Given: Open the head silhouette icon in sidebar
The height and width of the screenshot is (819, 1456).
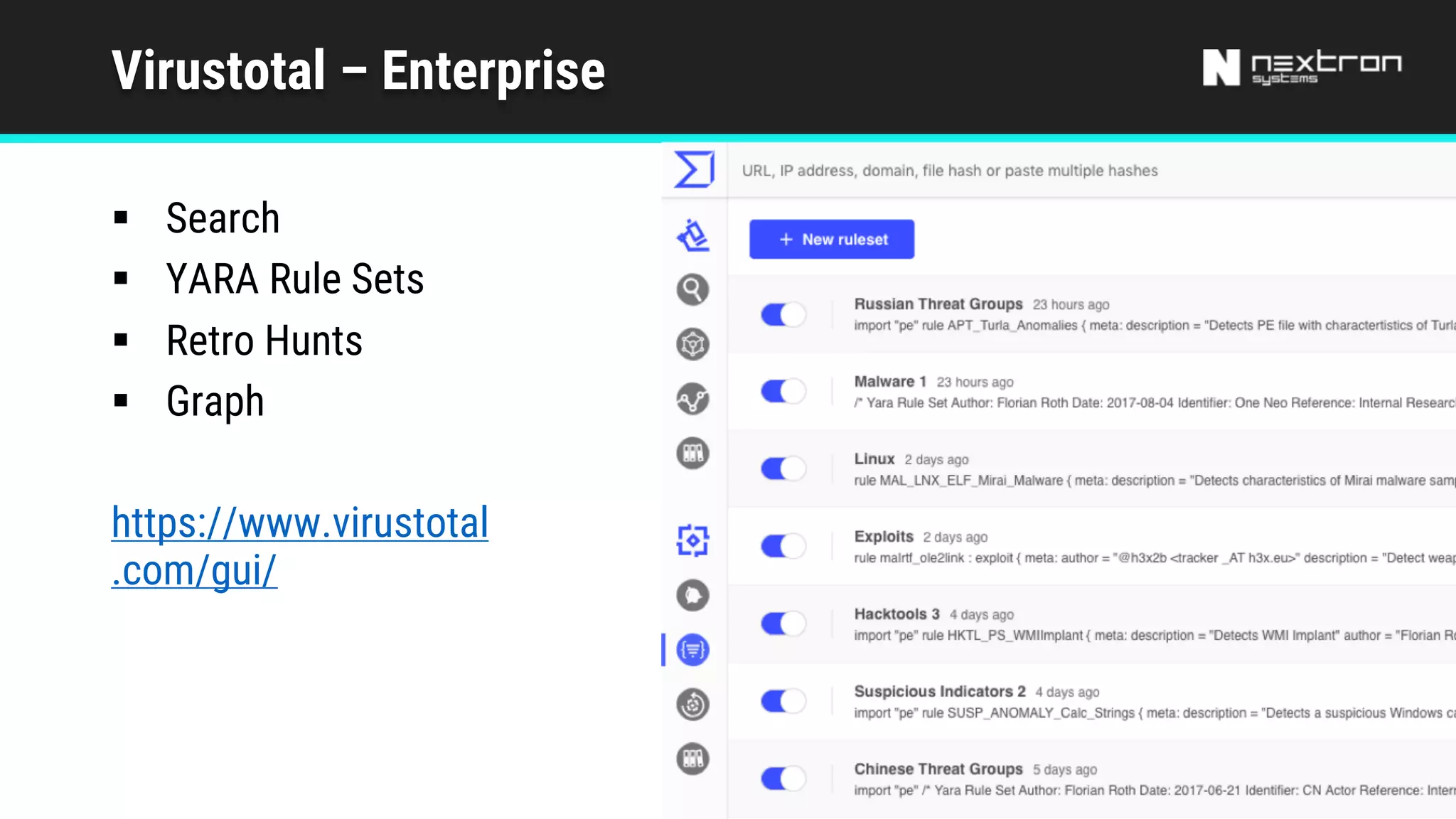Looking at the screenshot, I should (x=692, y=595).
